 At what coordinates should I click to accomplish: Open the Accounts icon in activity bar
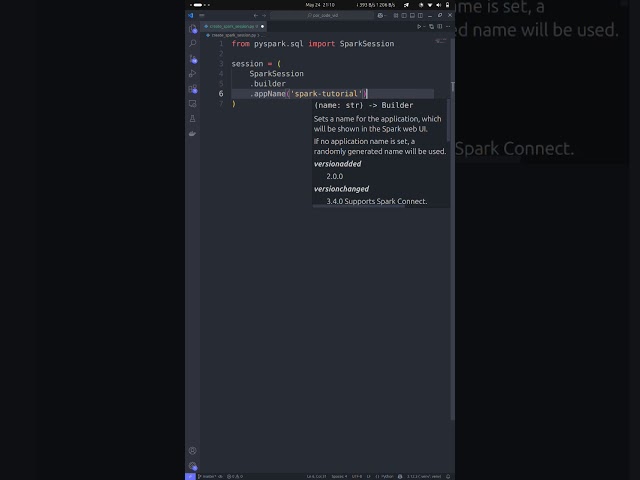pos(193,451)
